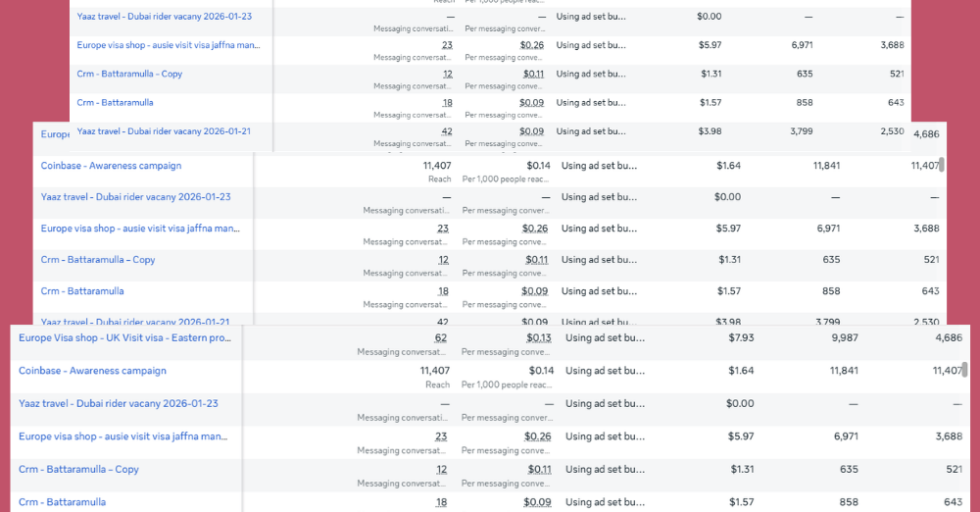This screenshot has height=512, width=980.
Task: Click the $3.98 amount in the topmost table
Action: click(709, 131)
